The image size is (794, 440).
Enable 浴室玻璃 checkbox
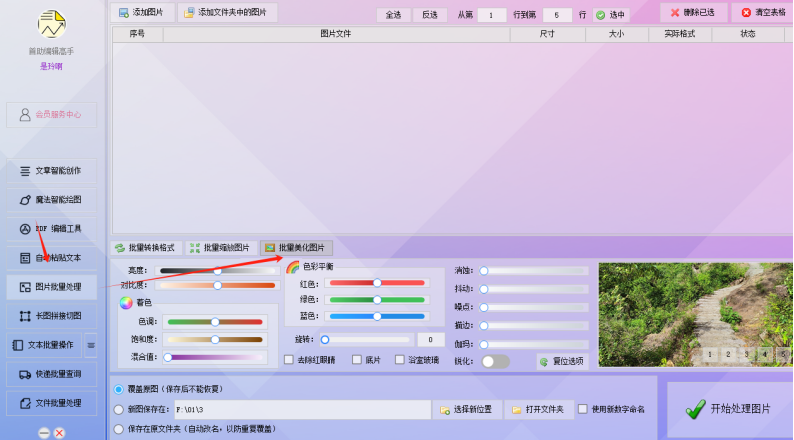tap(400, 359)
